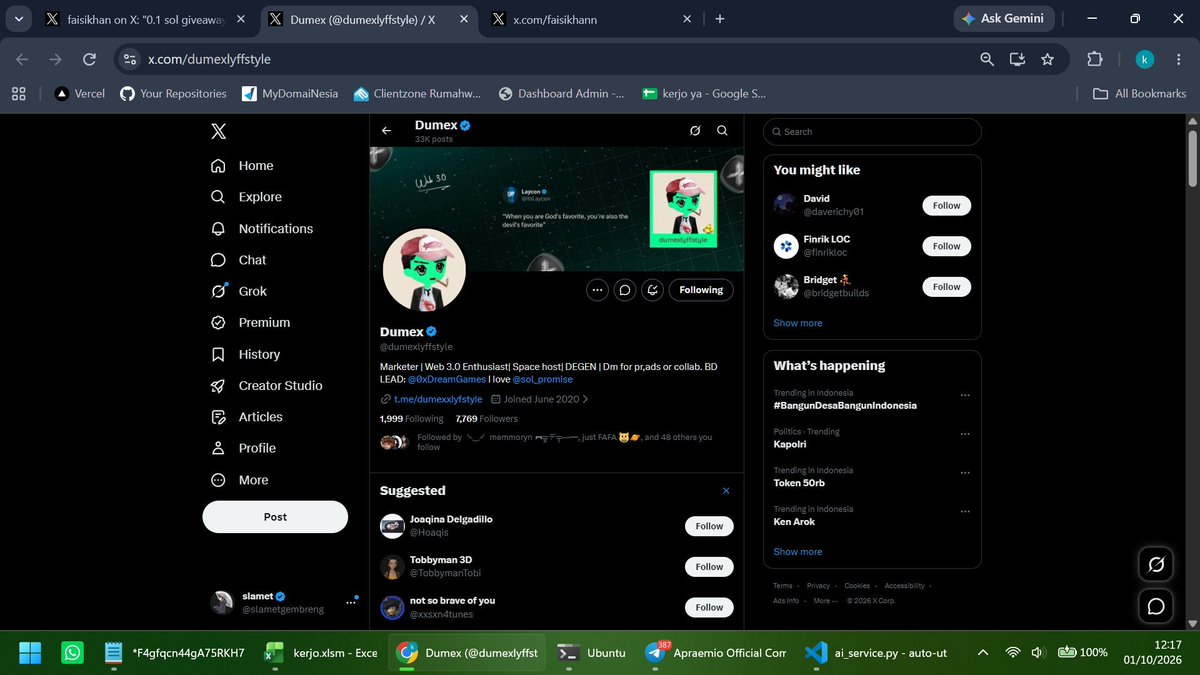Screen dimensions: 1200x675
Task: Open options for Kapolri trend
Action: tap(965, 433)
